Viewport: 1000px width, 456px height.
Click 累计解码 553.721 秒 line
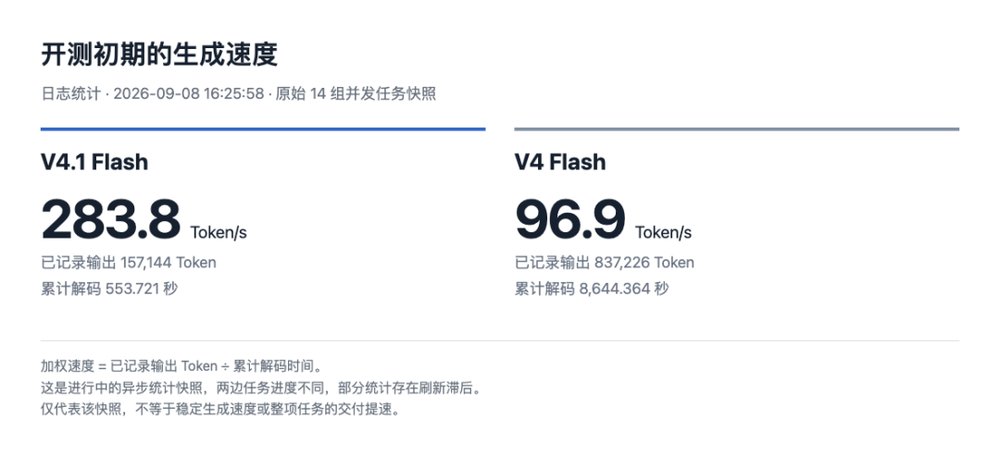click(x=109, y=289)
